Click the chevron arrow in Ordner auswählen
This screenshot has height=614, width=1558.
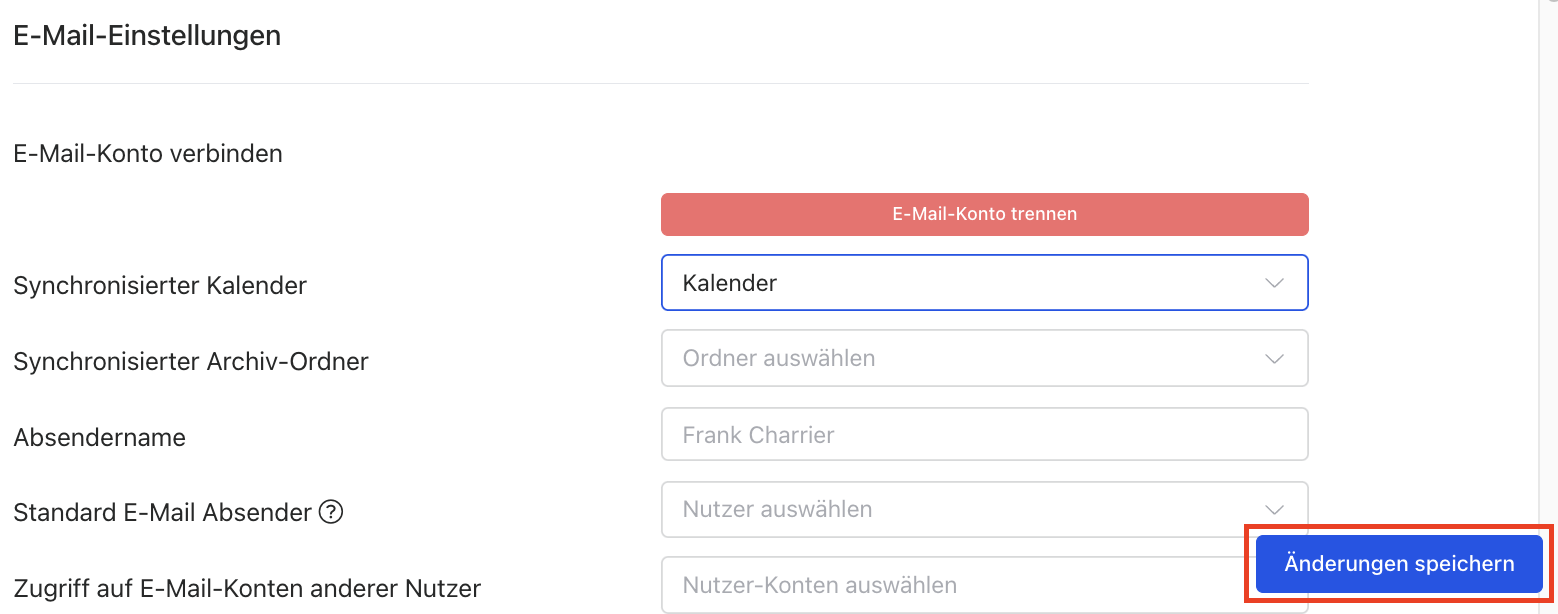[x=1274, y=358]
